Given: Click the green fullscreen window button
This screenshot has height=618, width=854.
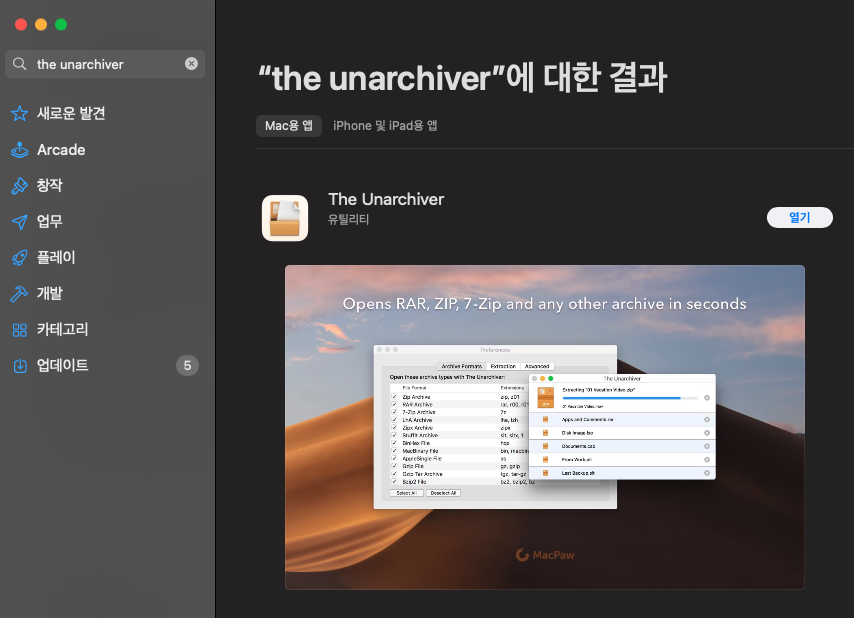Looking at the screenshot, I should (61, 25).
